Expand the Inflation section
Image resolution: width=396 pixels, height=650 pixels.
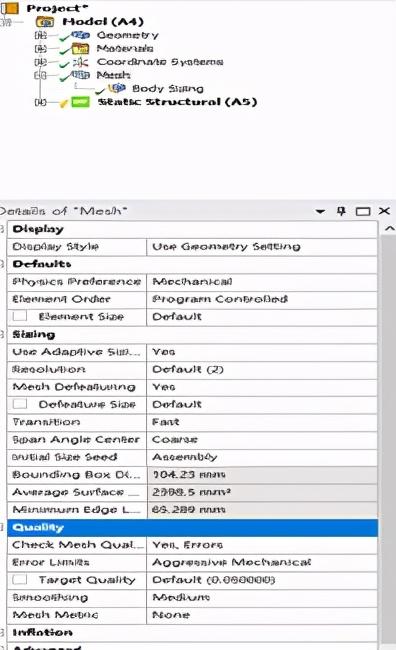[2, 633]
